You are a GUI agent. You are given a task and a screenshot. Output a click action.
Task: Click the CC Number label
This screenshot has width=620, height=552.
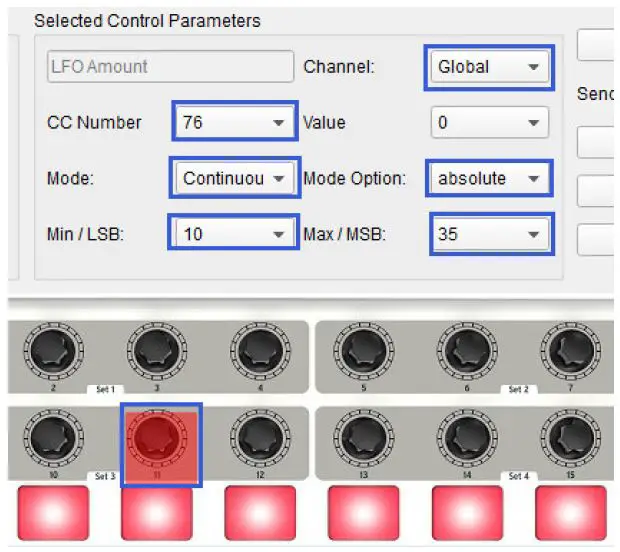click(x=94, y=123)
